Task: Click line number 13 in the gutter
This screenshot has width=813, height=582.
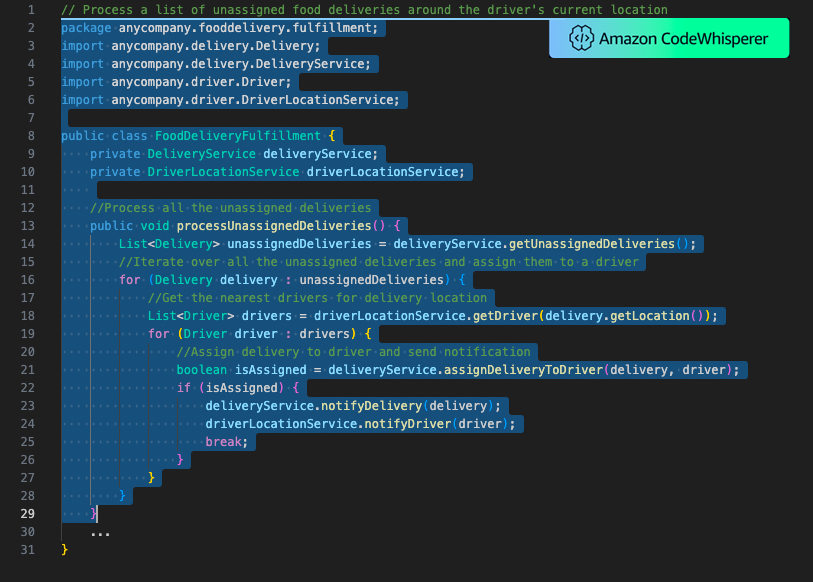Action: coord(27,226)
